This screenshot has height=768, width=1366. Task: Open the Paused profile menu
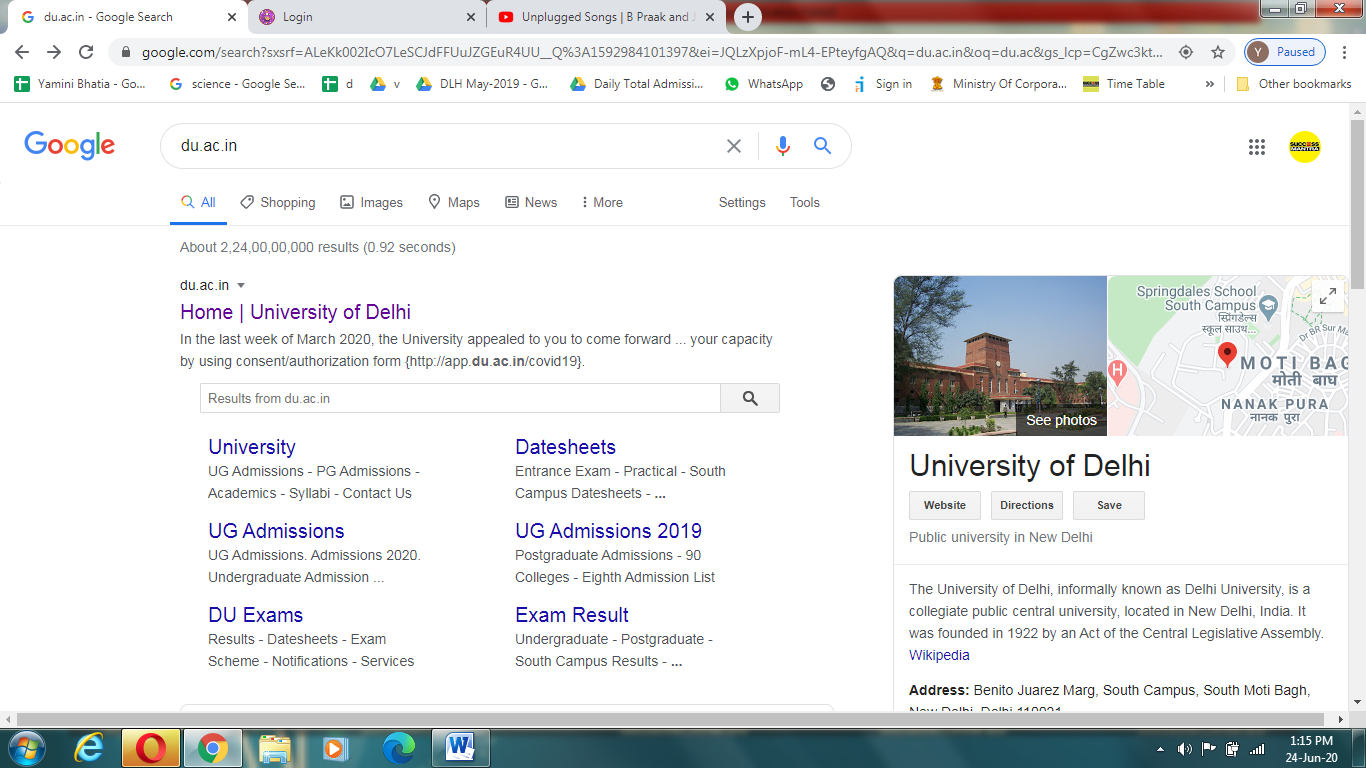coord(1285,52)
